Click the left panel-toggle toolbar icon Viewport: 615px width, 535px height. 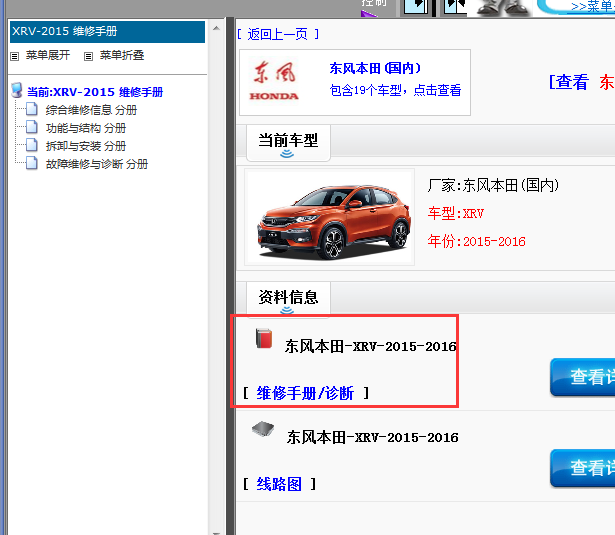click(416, 7)
